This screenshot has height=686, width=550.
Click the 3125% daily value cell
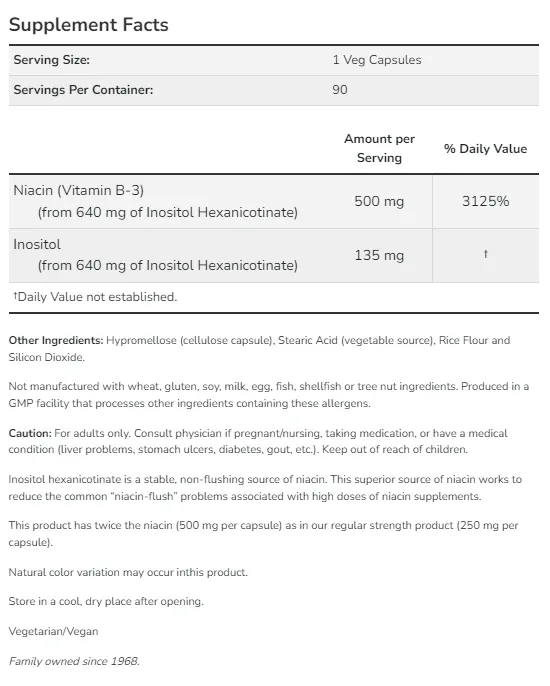(486, 201)
